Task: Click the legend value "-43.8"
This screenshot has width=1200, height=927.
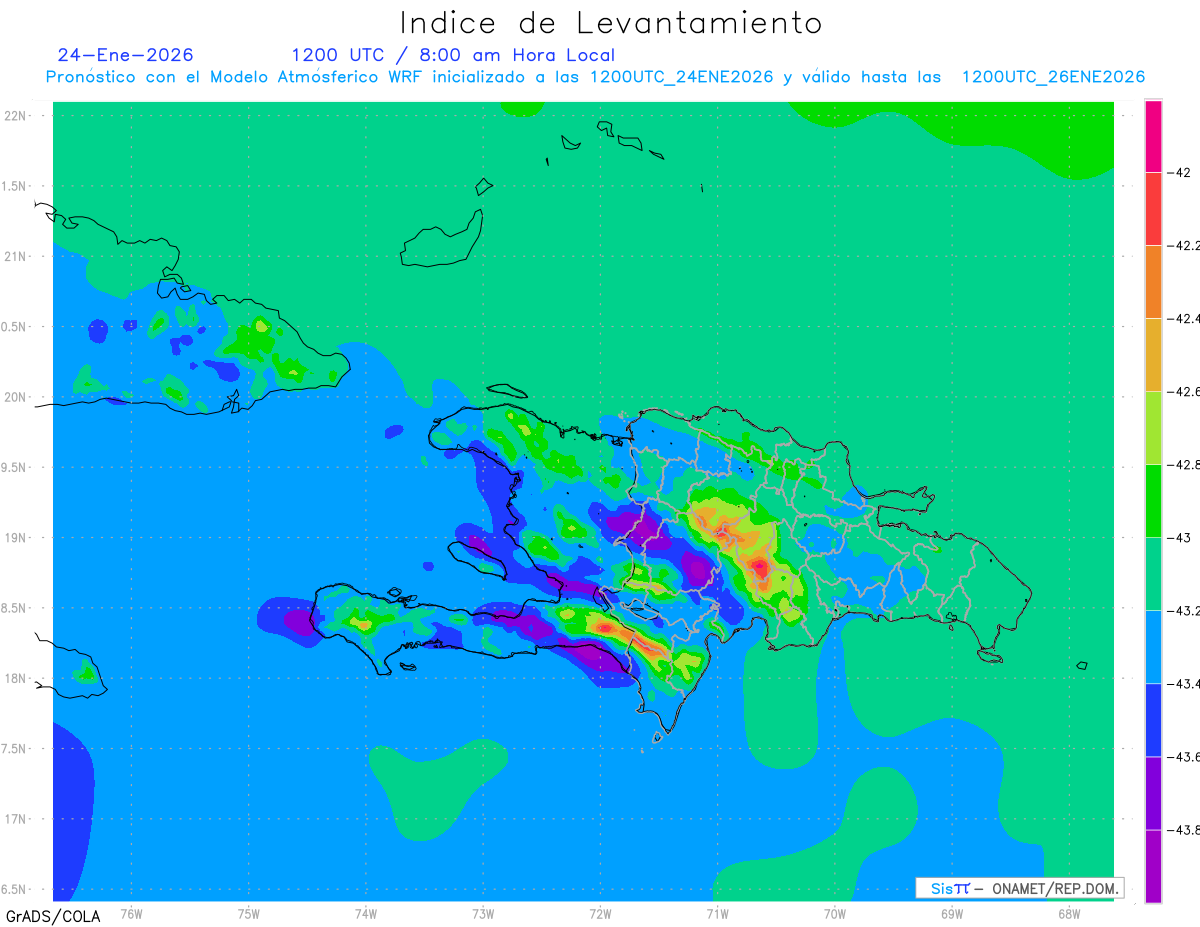Action: tap(1186, 830)
